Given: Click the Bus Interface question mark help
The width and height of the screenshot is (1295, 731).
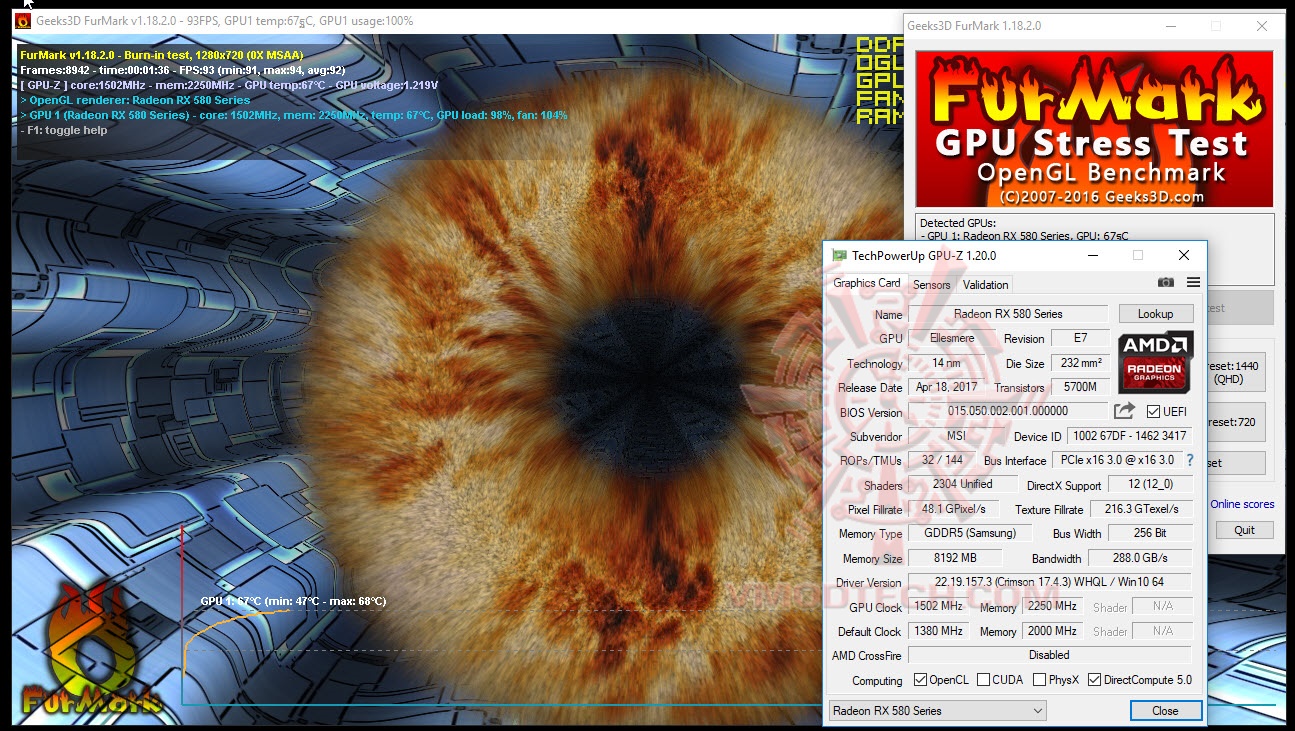Looking at the screenshot, I should [1190, 460].
